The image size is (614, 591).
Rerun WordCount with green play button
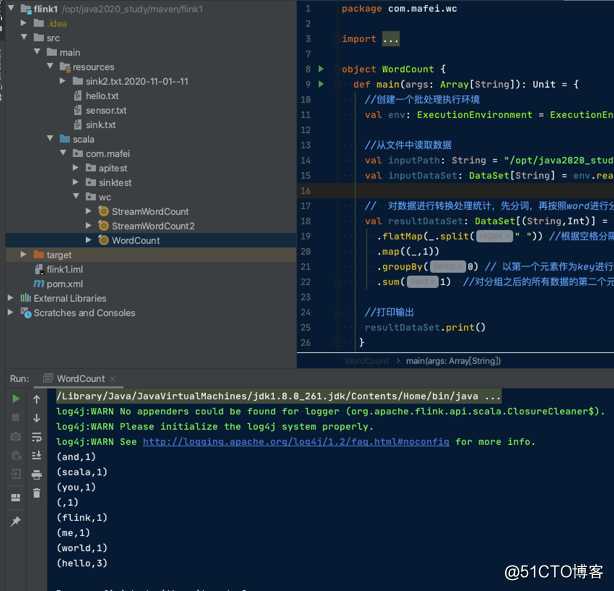(x=16, y=399)
